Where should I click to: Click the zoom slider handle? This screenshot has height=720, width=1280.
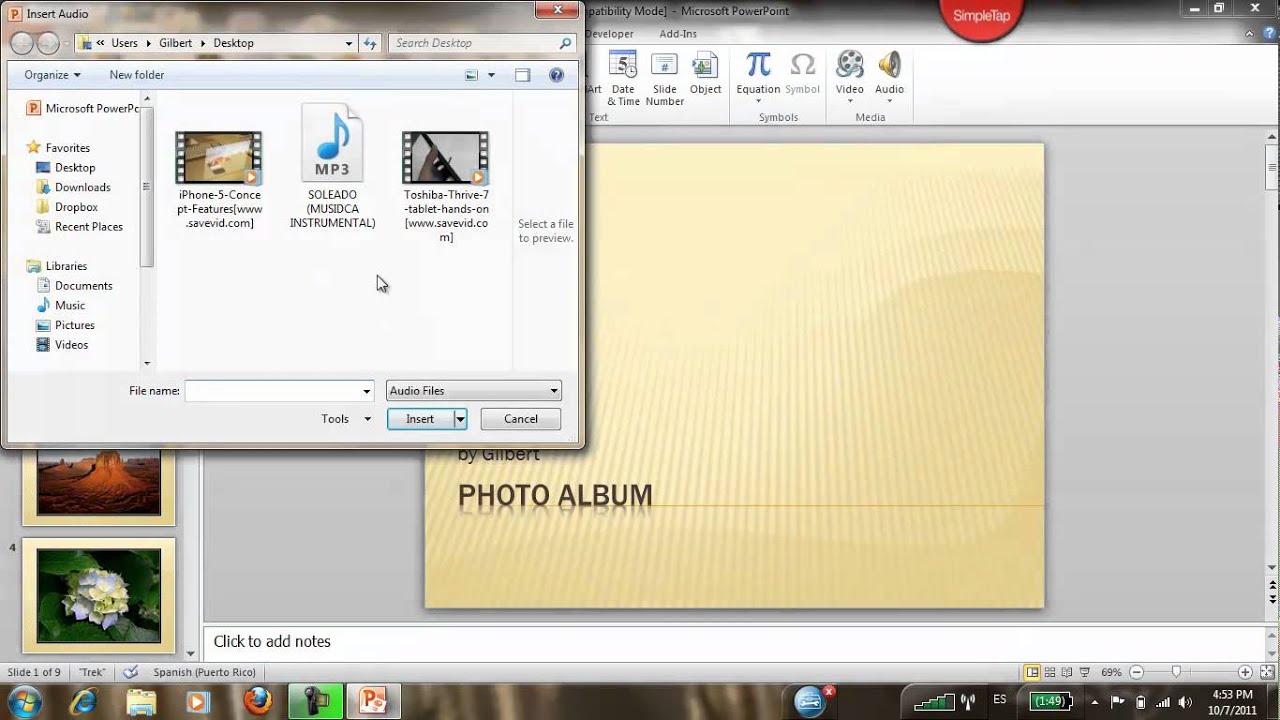click(x=1176, y=672)
